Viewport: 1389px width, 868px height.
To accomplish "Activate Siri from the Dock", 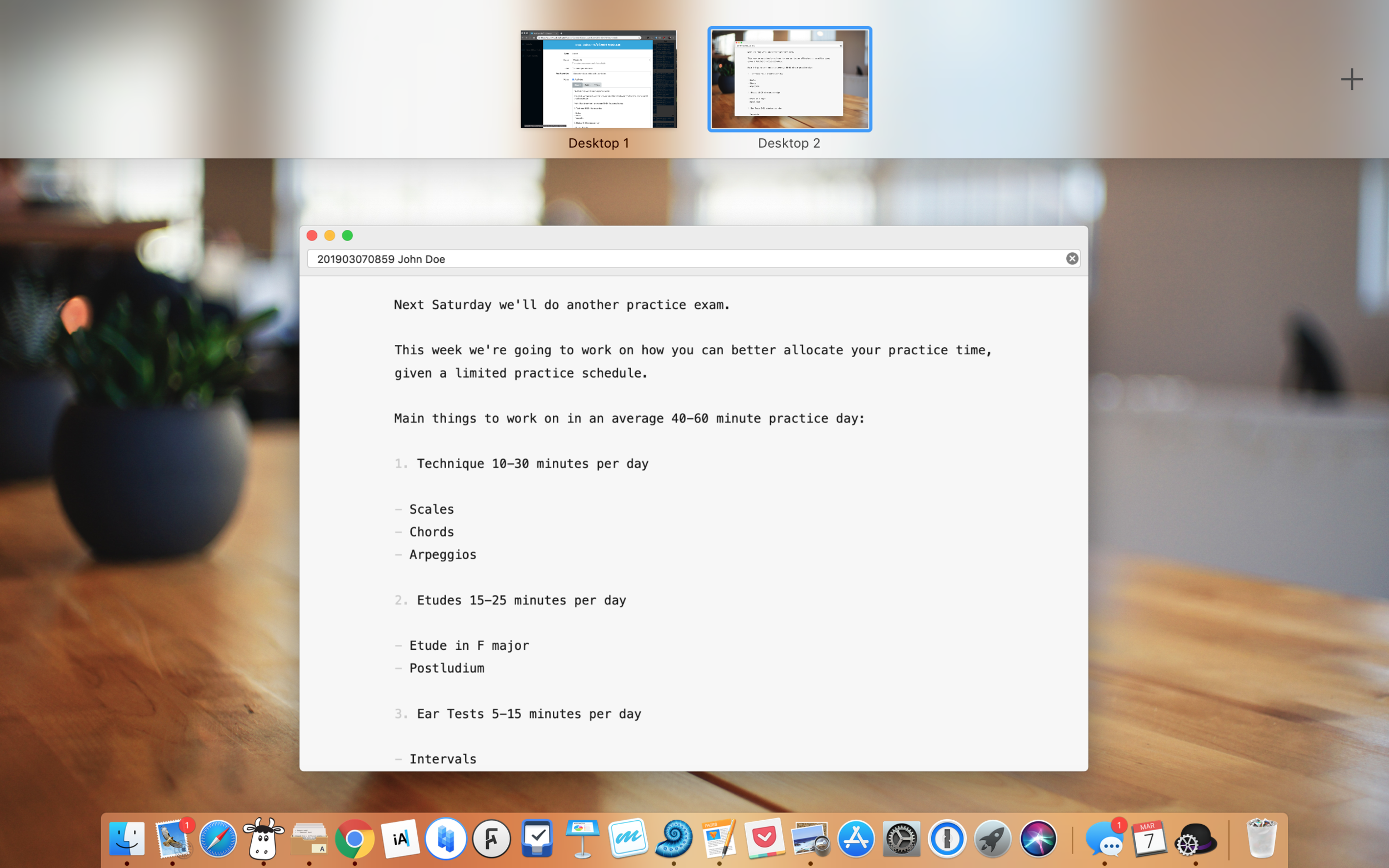I will point(1038,839).
